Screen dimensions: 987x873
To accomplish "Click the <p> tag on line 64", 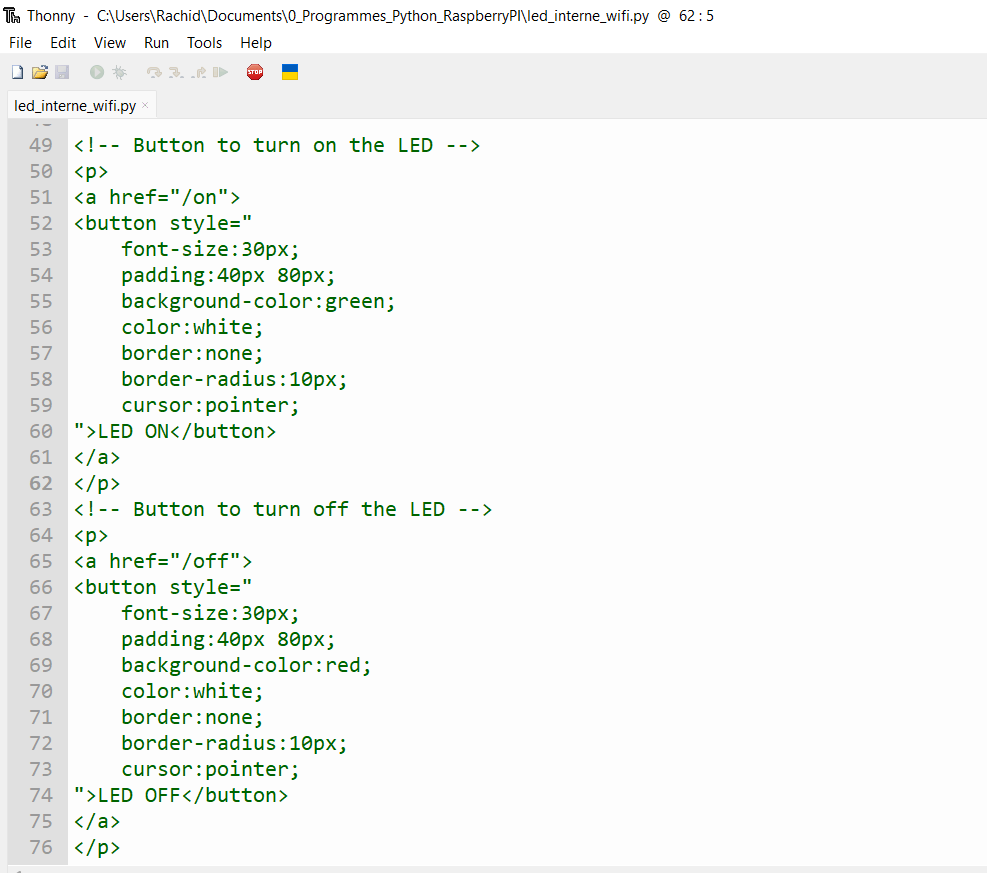I will tap(91, 536).
